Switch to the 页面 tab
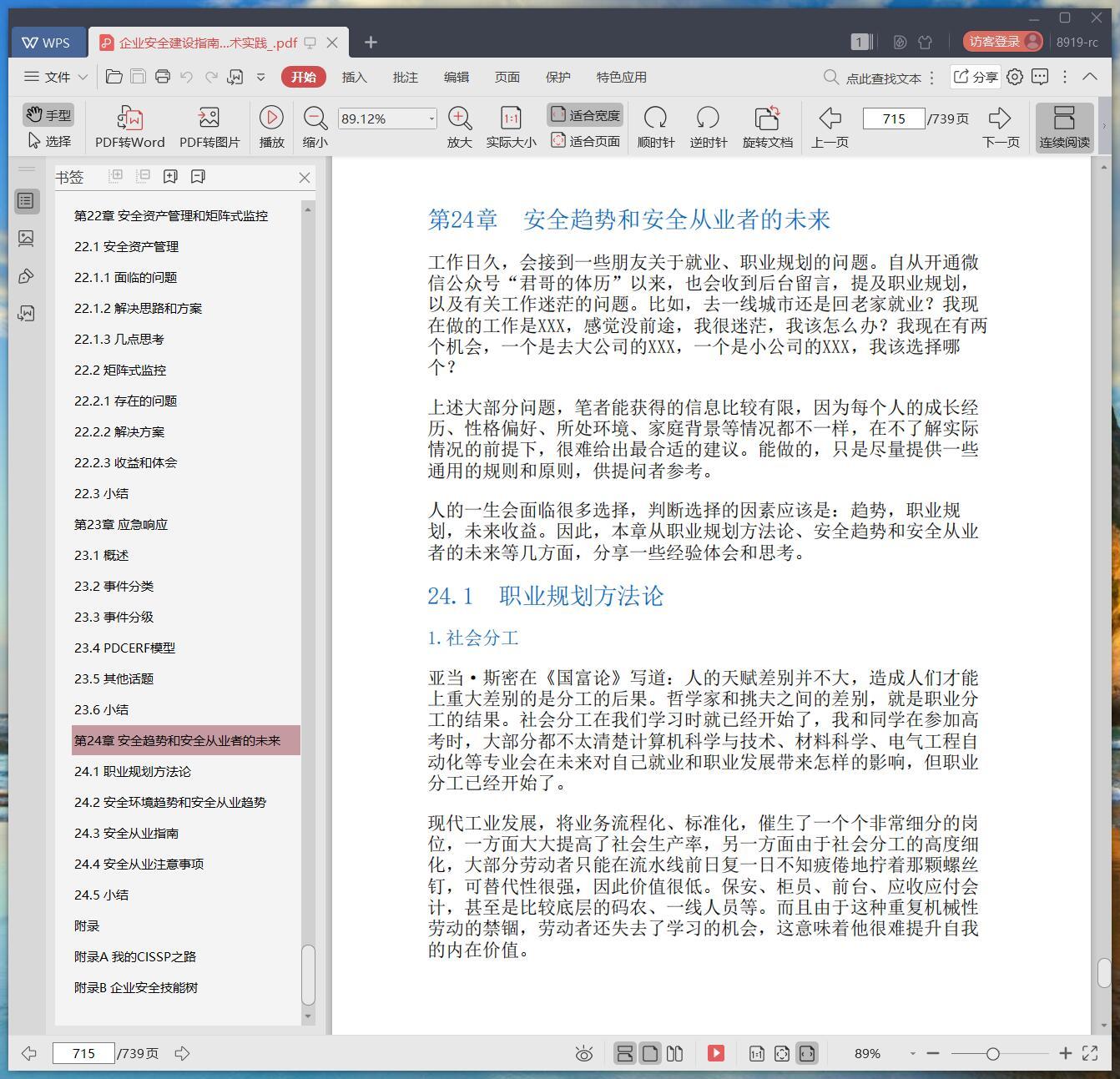Viewport: 1120px width, 1079px height. coord(507,77)
